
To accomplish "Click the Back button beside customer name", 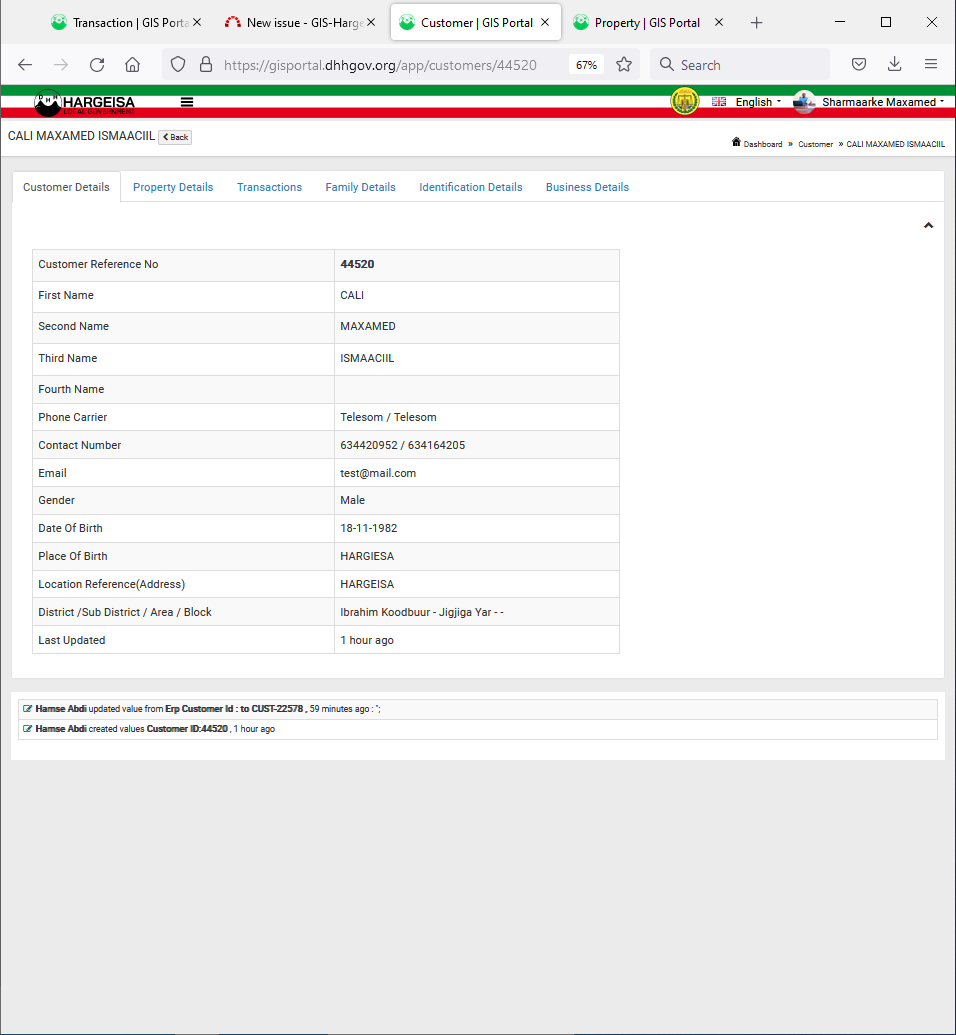I will point(175,137).
